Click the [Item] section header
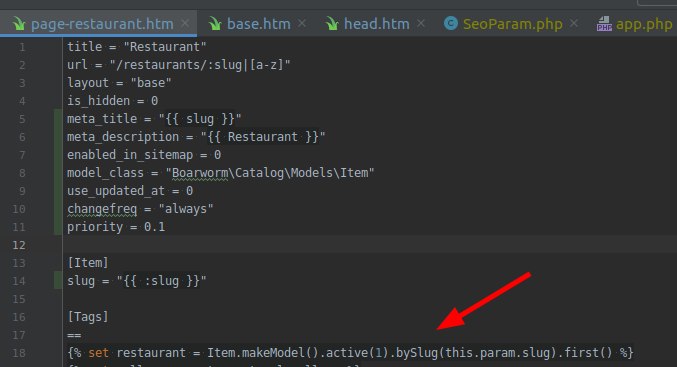The width and height of the screenshot is (677, 367). pos(88,263)
